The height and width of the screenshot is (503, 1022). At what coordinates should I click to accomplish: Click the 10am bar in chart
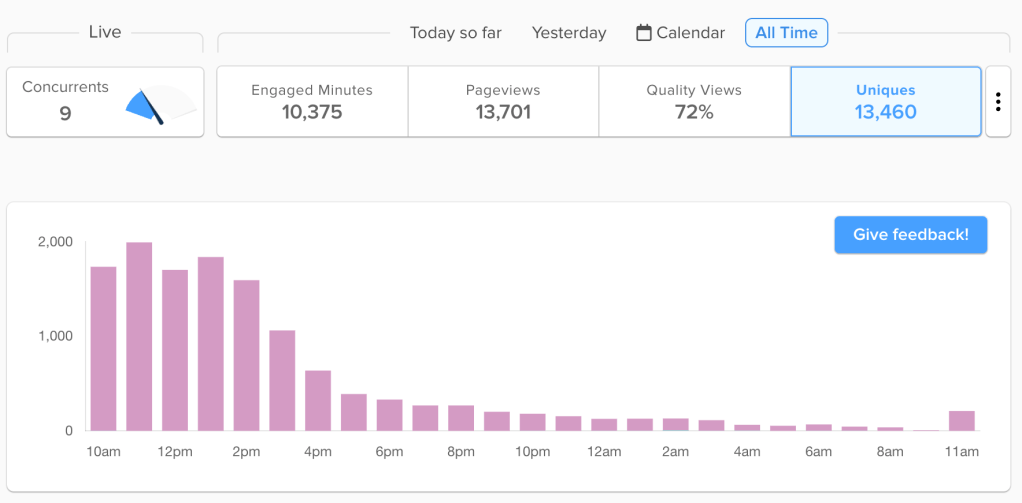[104, 348]
